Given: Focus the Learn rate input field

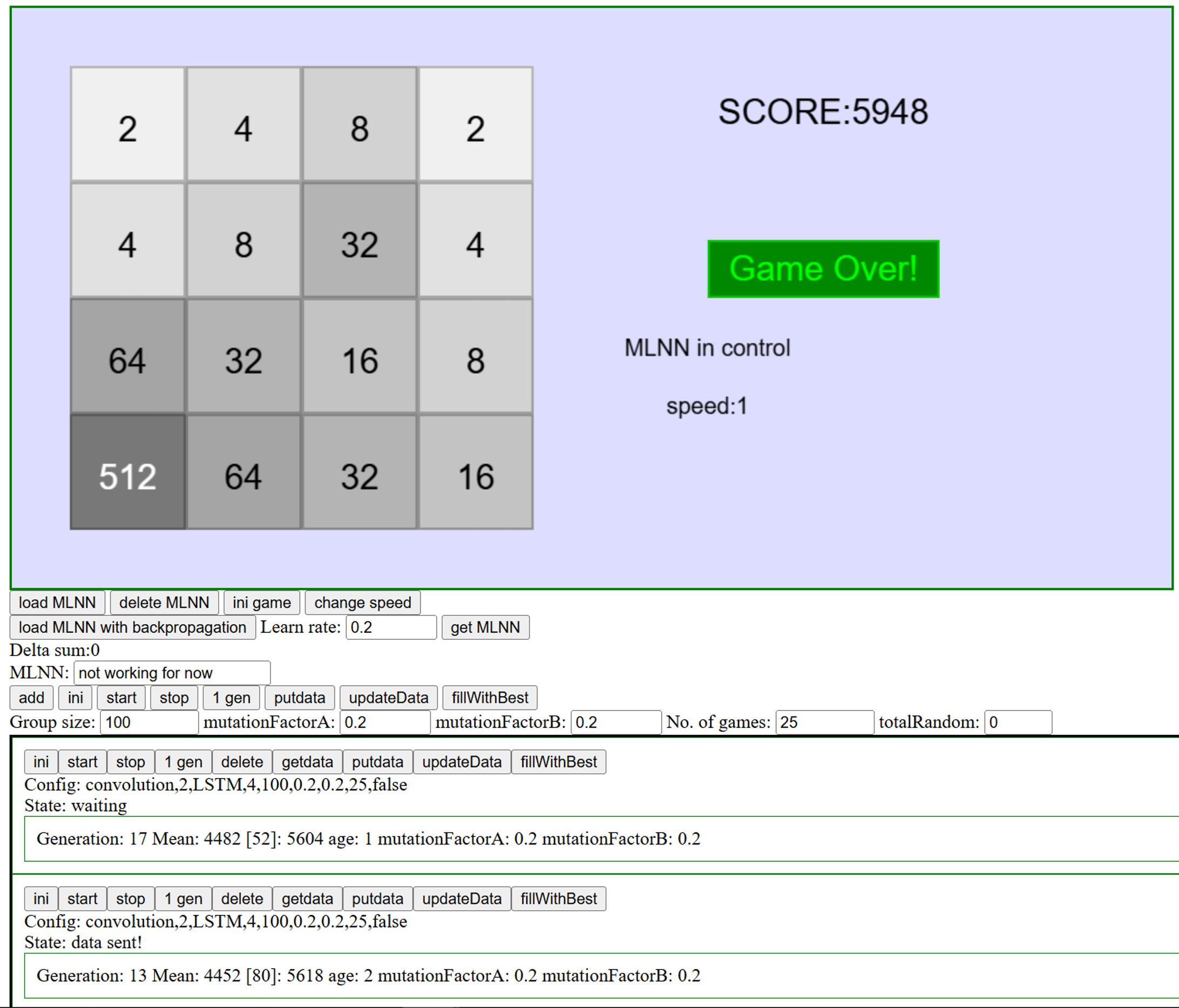Looking at the screenshot, I should (390, 627).
